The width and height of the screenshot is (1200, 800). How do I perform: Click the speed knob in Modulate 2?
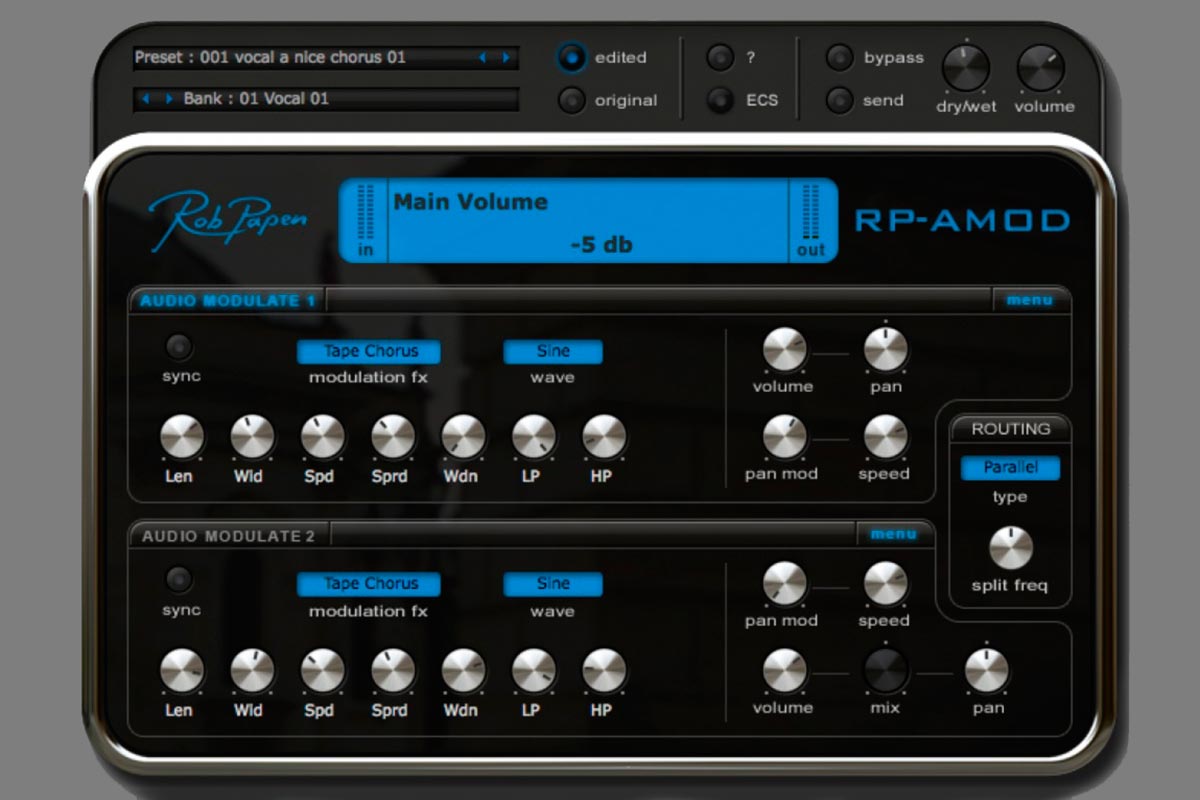tap(886, 584)
